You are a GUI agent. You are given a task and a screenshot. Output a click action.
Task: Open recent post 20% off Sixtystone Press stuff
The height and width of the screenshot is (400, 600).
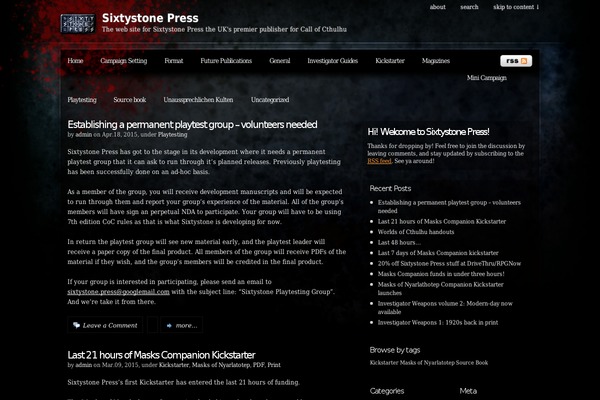click(449, 263)
